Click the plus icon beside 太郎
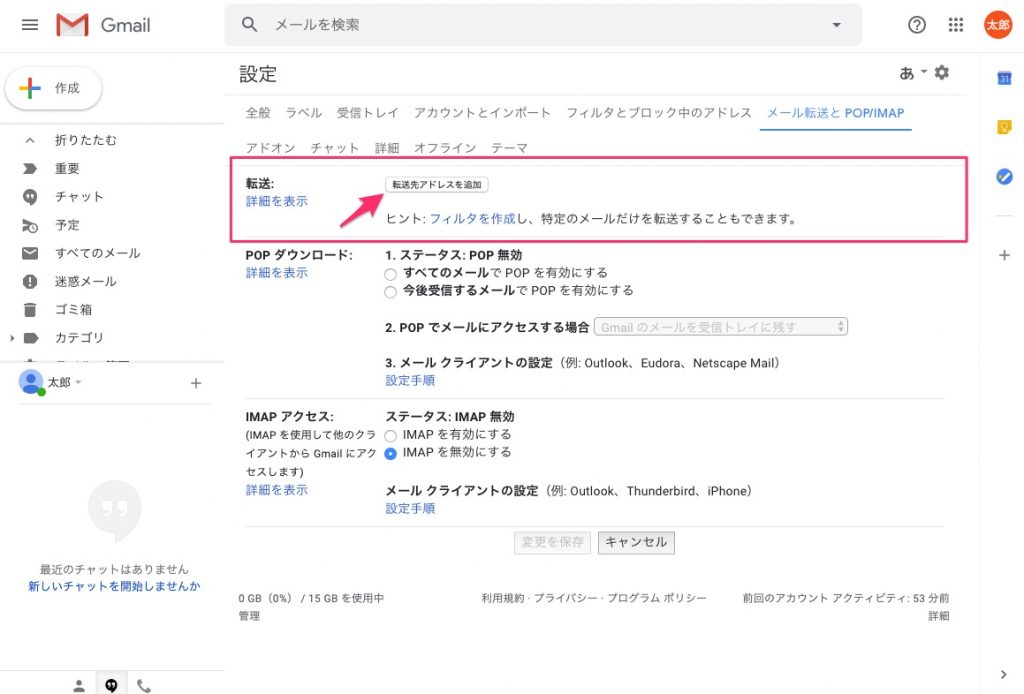Image resolution: width=1024 pixels, height=694 pixels. pyautogui.click(x=196, y=383)
